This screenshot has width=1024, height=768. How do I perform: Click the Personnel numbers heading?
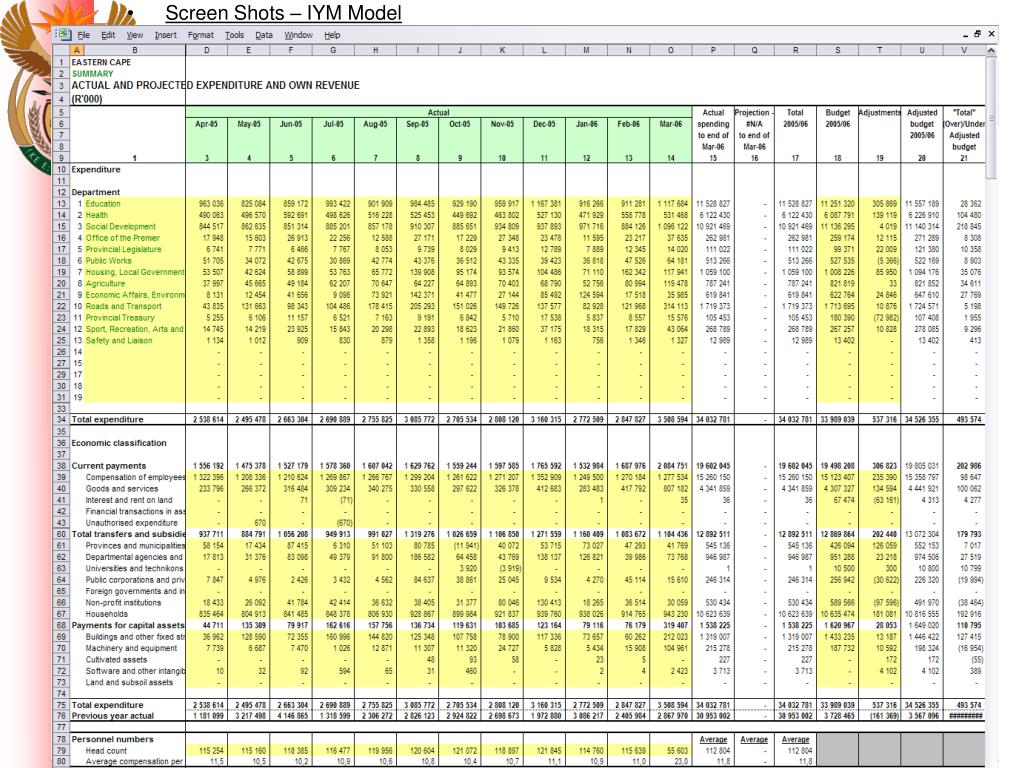coord(112,739)
